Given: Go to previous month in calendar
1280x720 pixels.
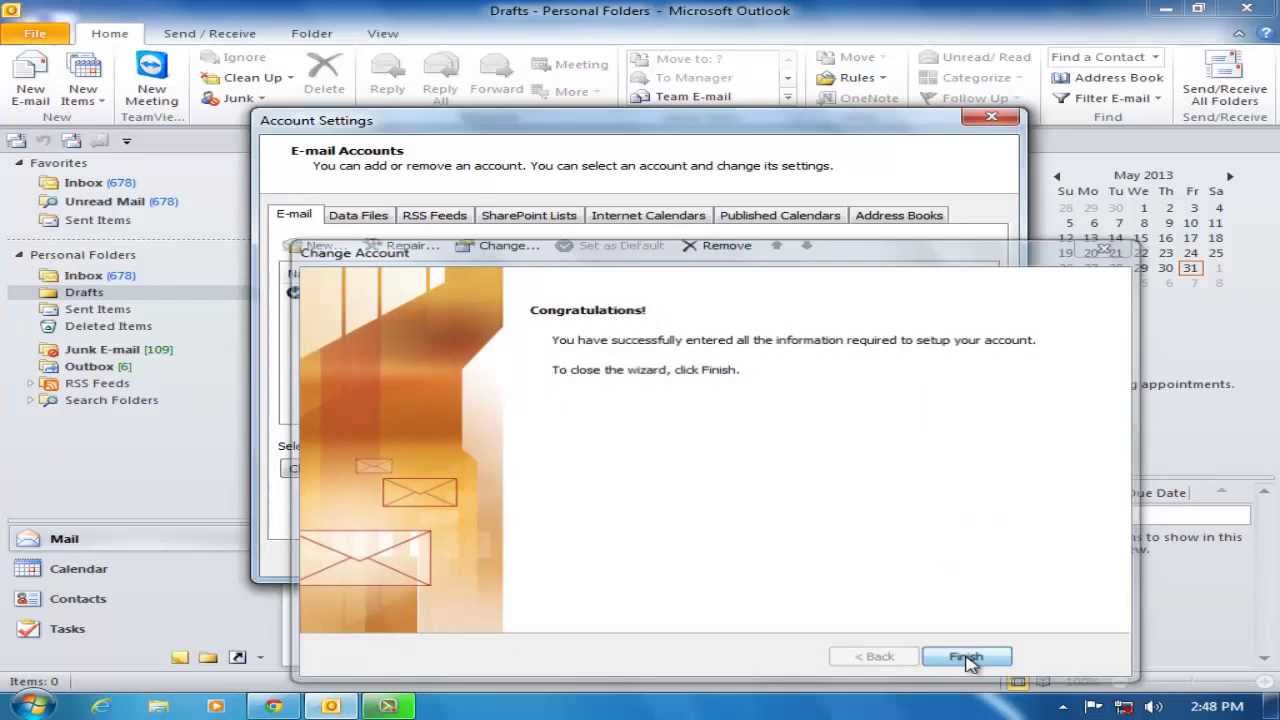Looking at the screenshot, I should click(1057, 176).
